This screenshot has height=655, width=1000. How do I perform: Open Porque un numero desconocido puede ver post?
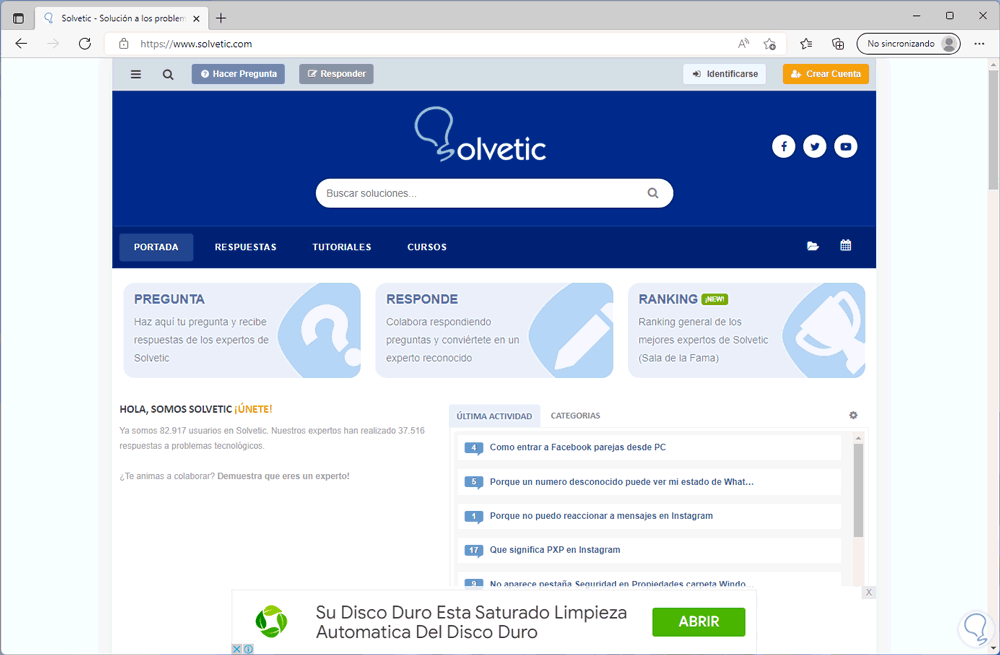(621, 482)
